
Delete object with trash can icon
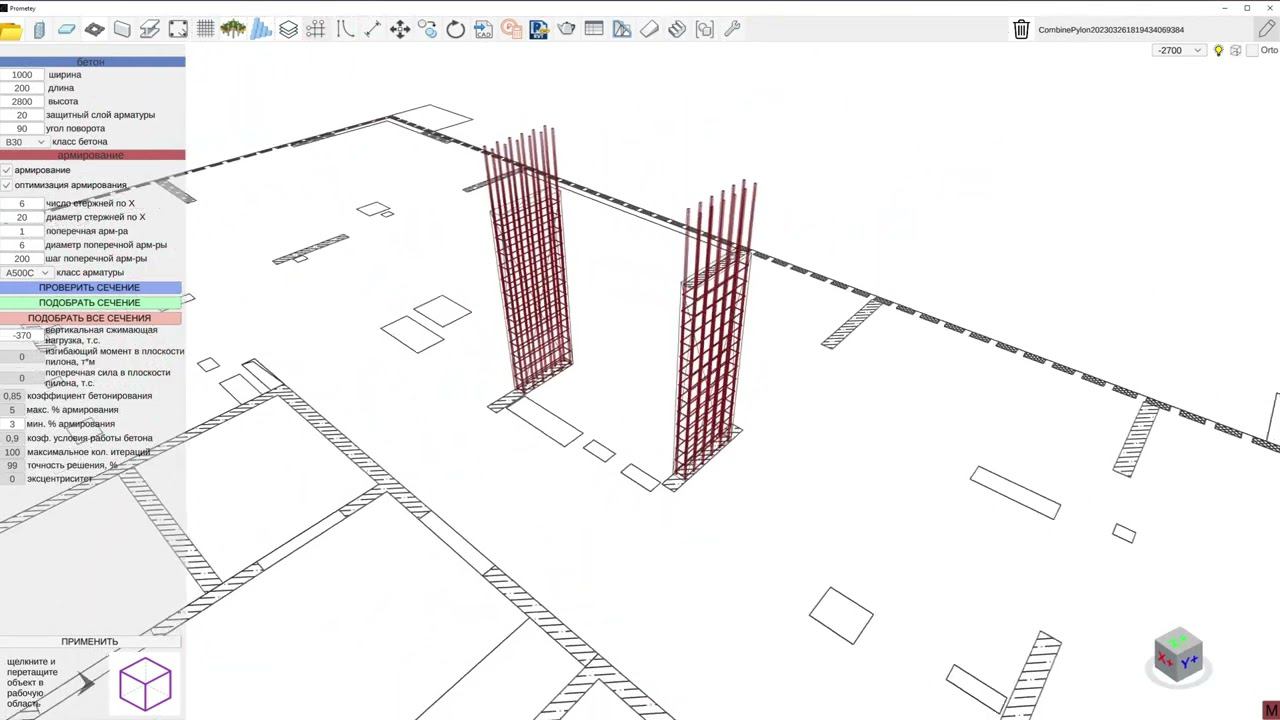(1021, 30)
